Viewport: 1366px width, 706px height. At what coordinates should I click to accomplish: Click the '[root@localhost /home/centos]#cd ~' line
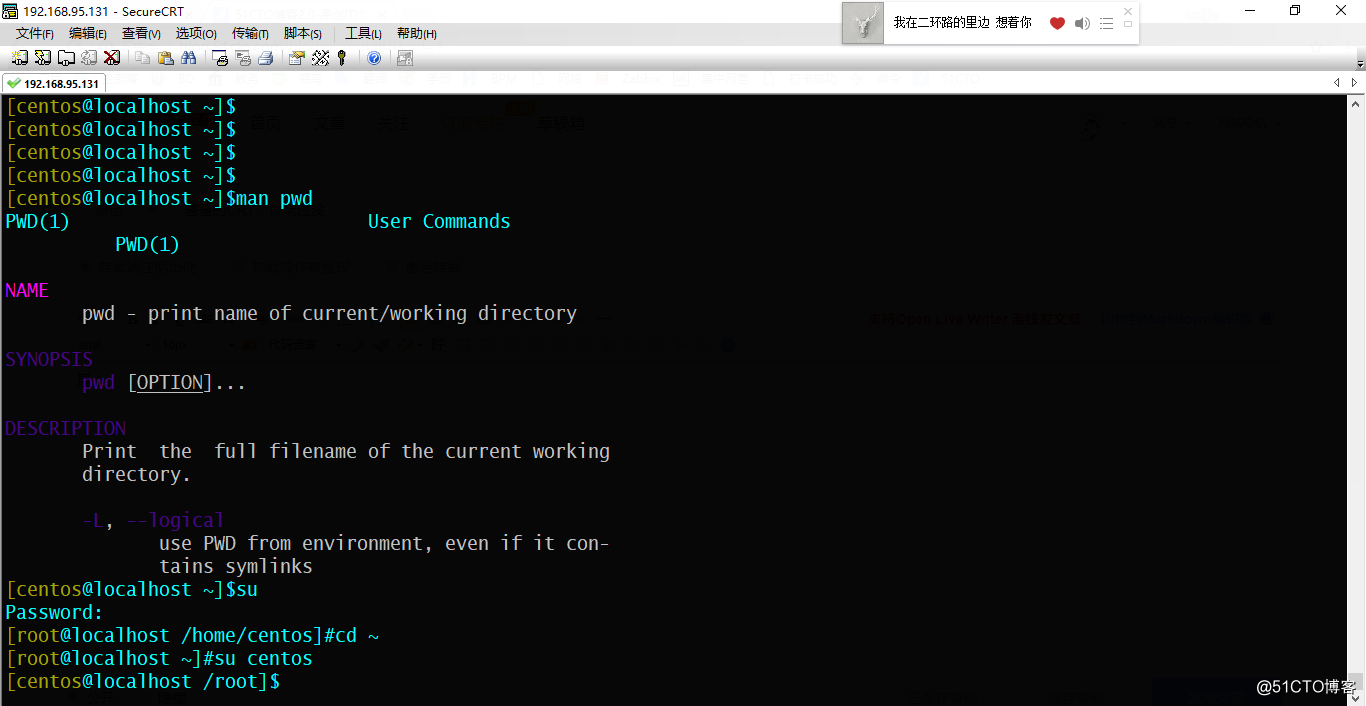[193, 635]
